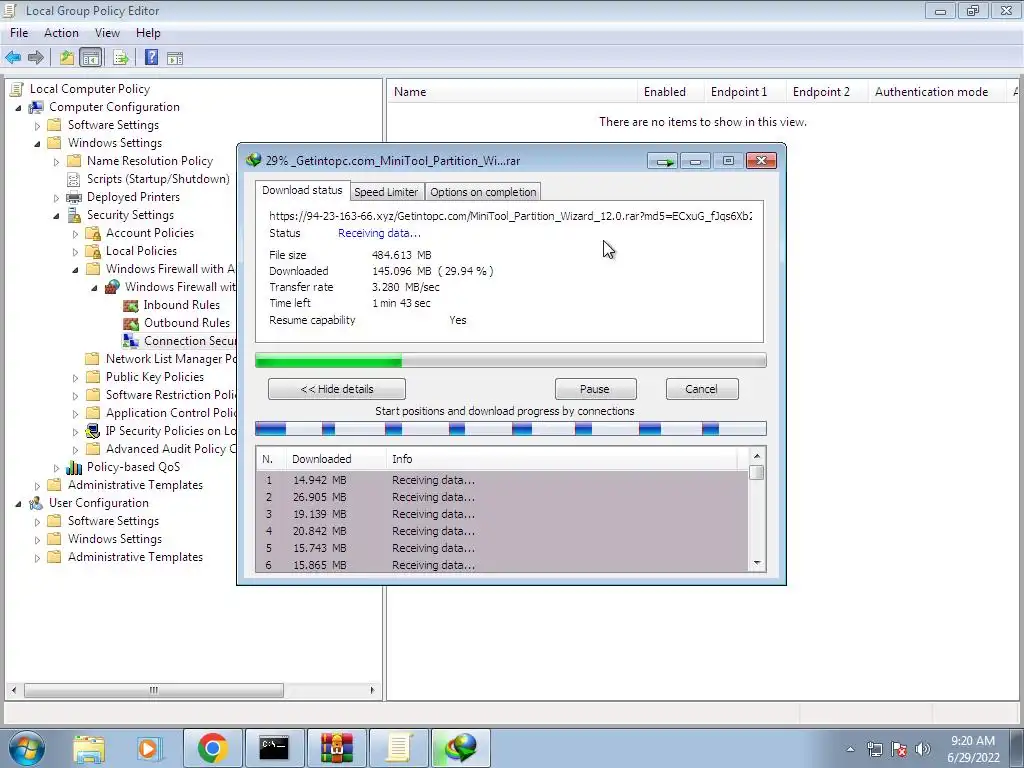Expand Account Policies node
The image size is (1024, 768).
pos(75,233)
